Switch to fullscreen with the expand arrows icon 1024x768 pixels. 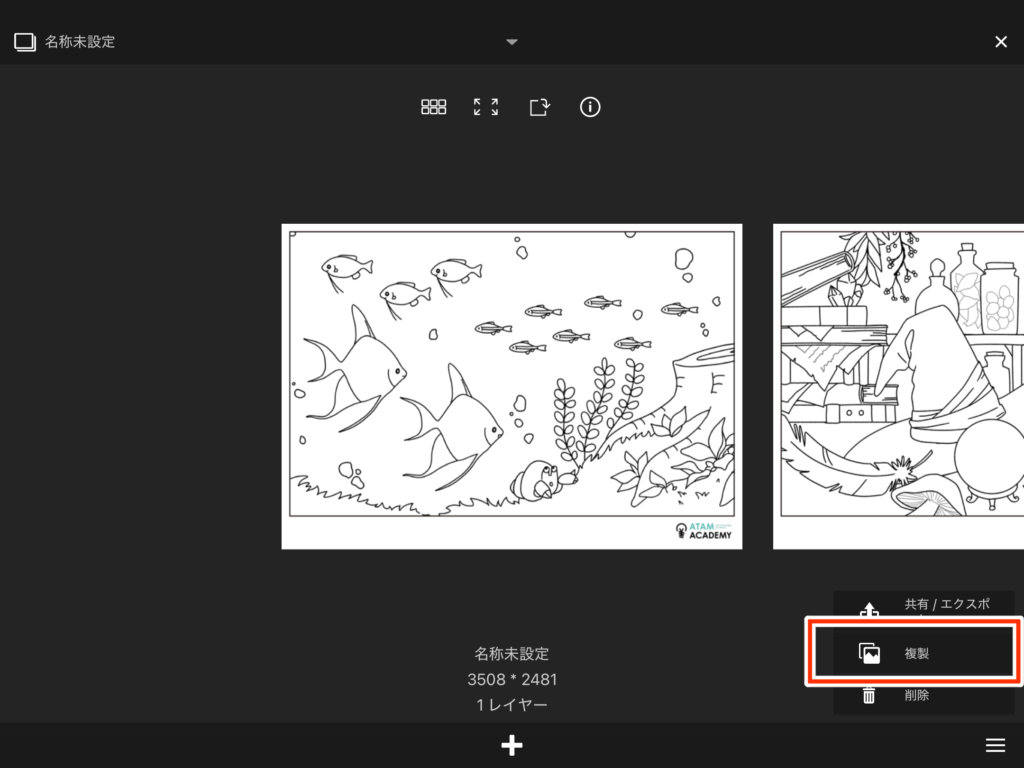click(486, 107)
